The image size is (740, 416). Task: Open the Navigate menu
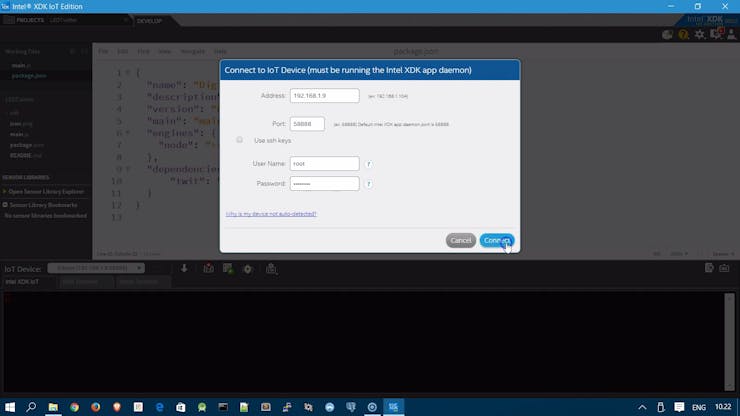pos(193,51)
